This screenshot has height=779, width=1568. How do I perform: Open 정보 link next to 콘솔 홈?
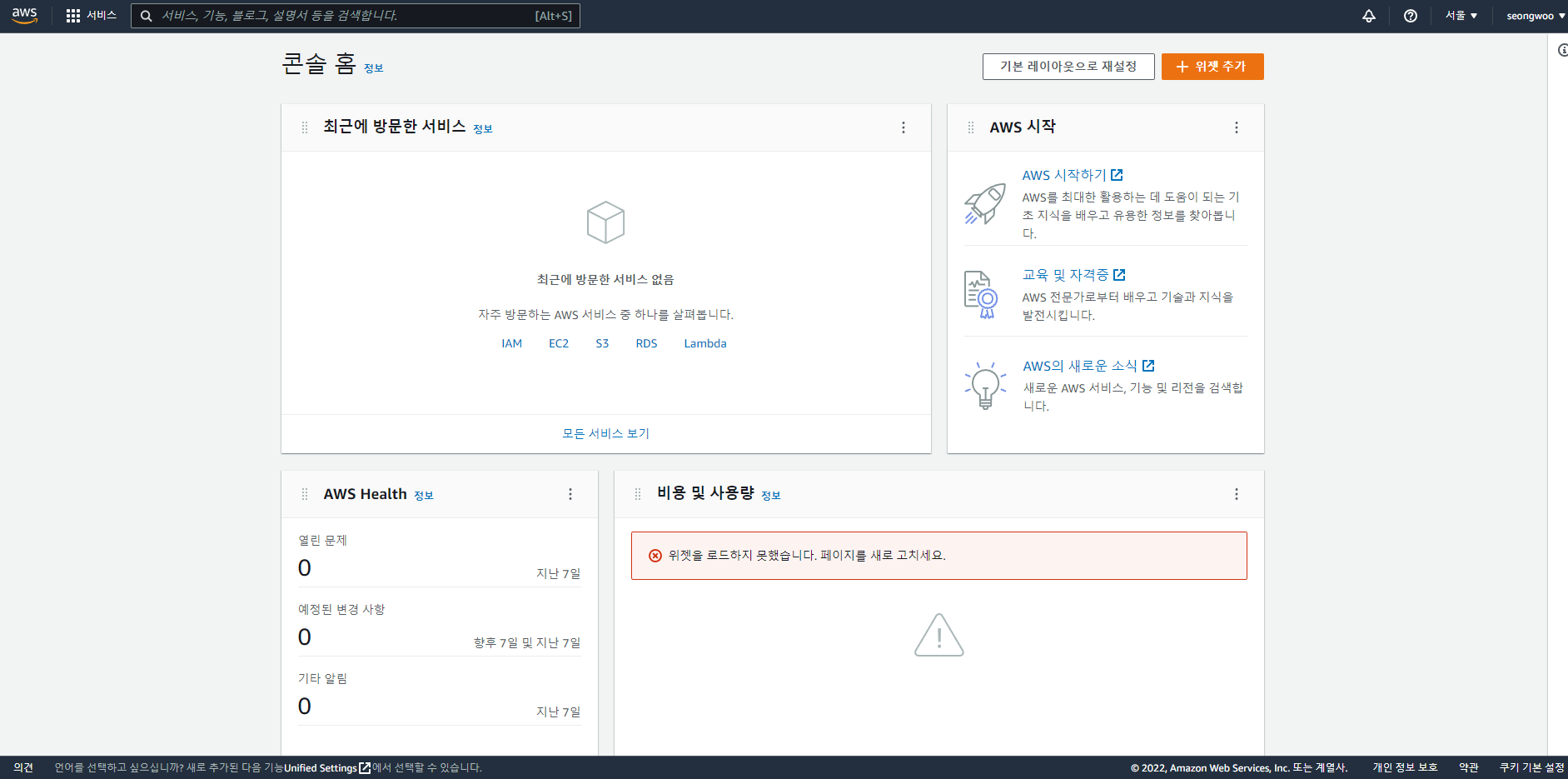(373, 68)
